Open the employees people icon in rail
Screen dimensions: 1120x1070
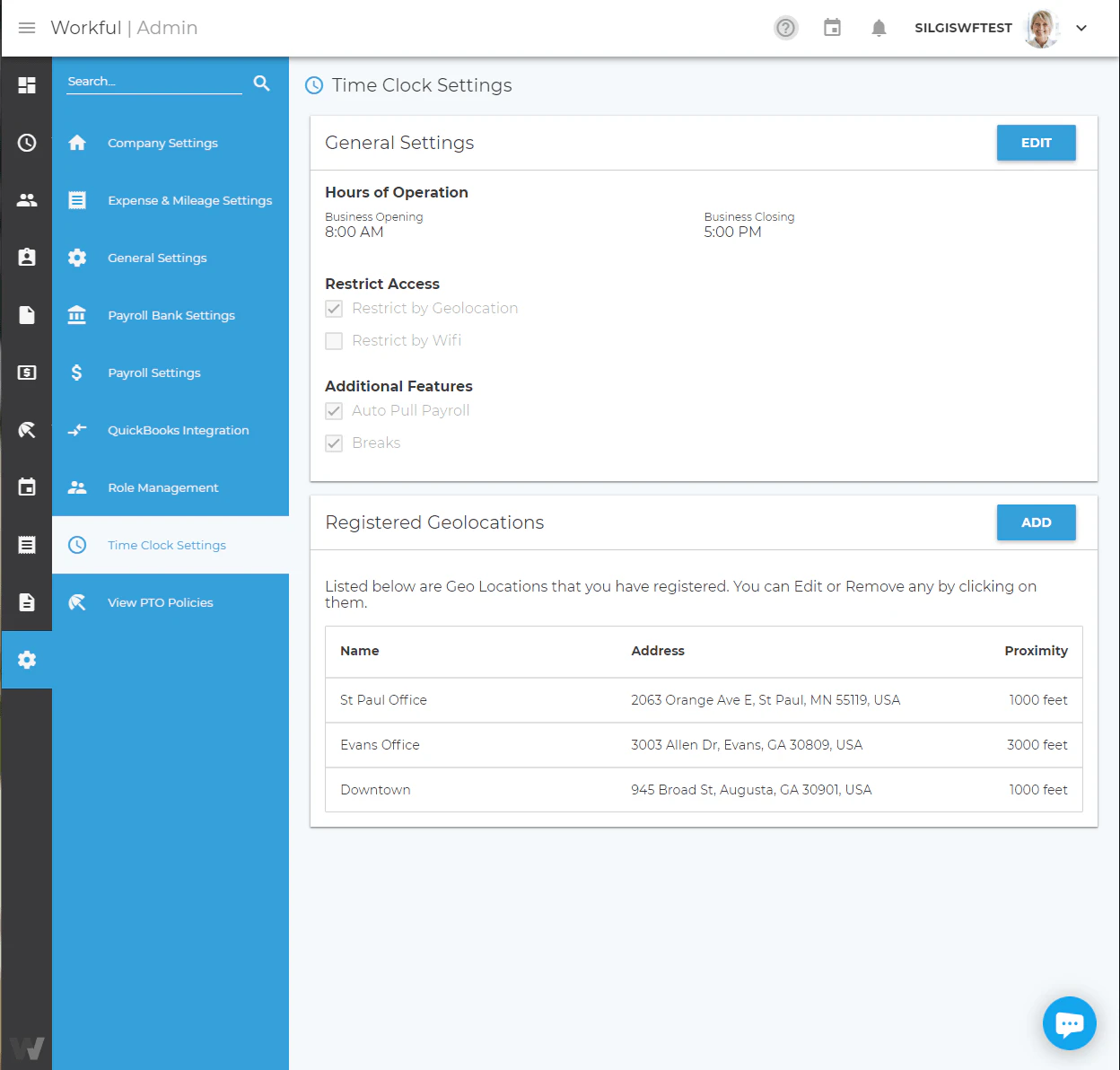[27, 200]
